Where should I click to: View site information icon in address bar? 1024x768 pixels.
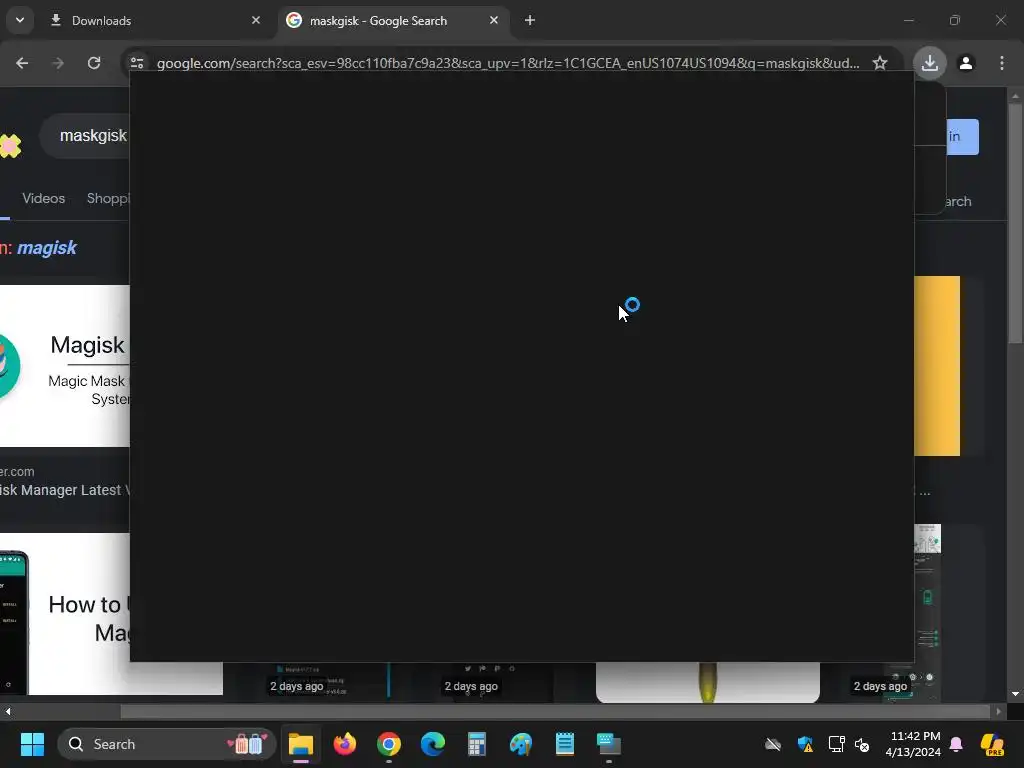click(136, 63)
